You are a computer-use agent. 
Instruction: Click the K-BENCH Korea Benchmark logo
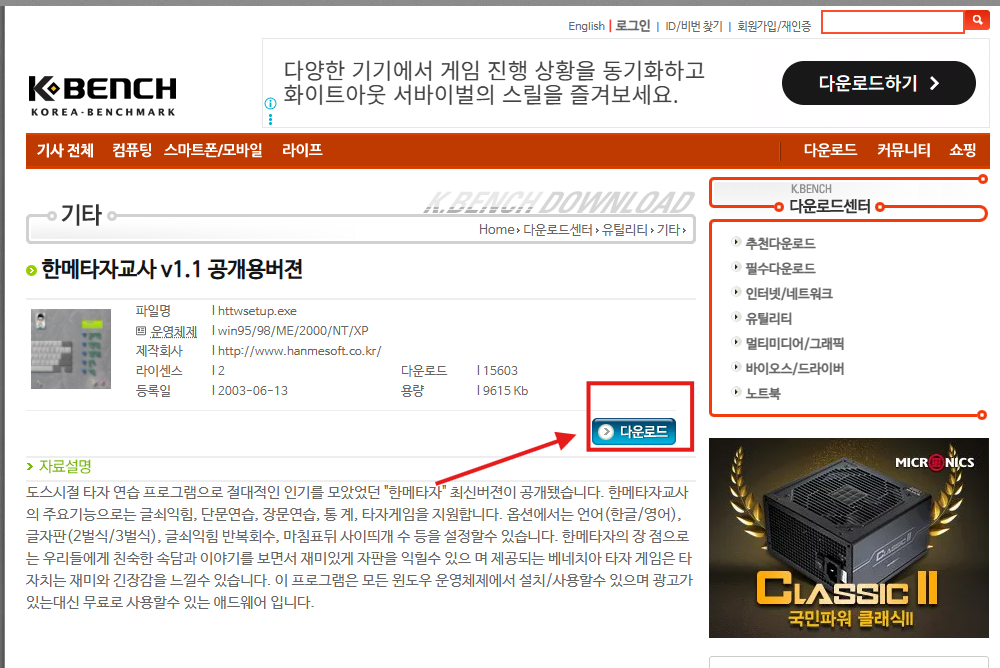click(103, 96)
